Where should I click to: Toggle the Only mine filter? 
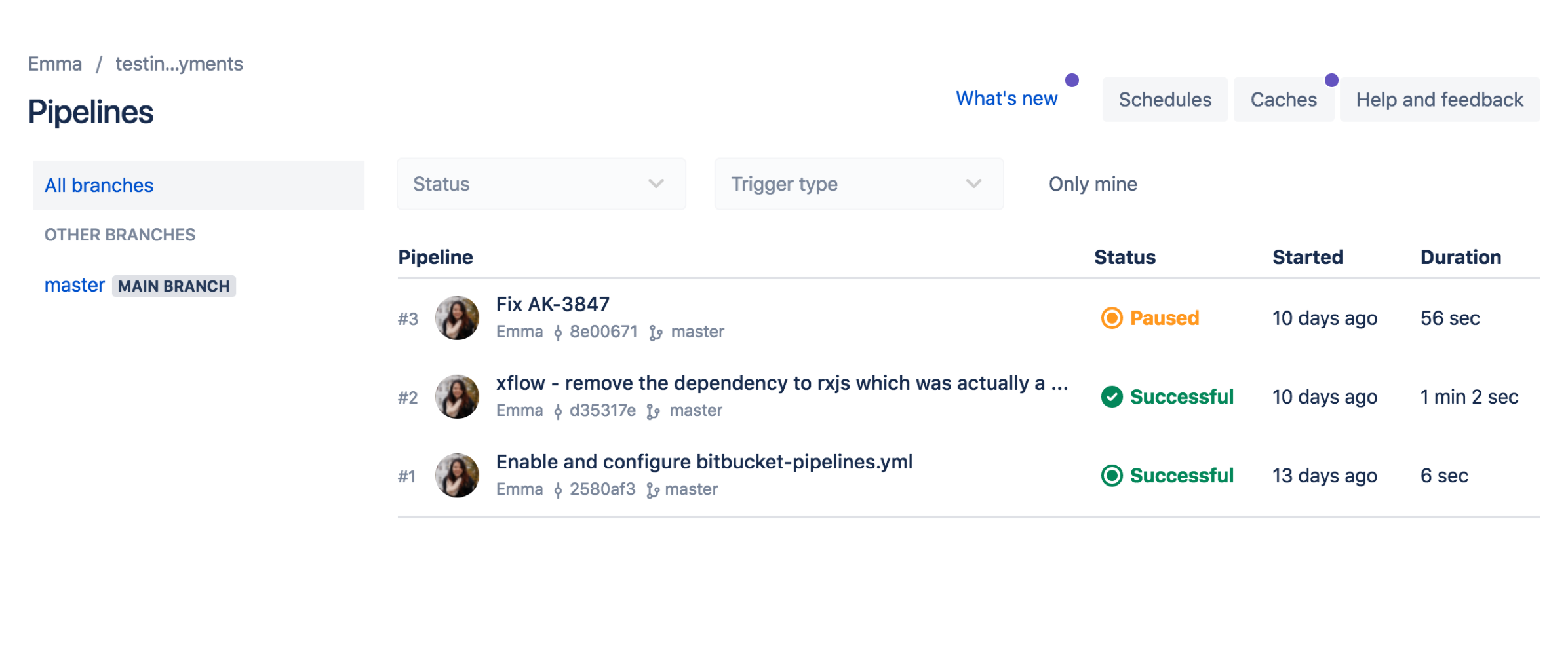click(x=1092, y=184)
